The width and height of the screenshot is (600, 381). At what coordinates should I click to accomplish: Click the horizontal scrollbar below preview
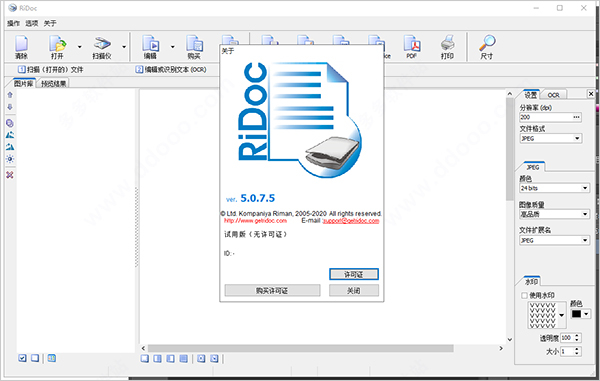[301, 348]
